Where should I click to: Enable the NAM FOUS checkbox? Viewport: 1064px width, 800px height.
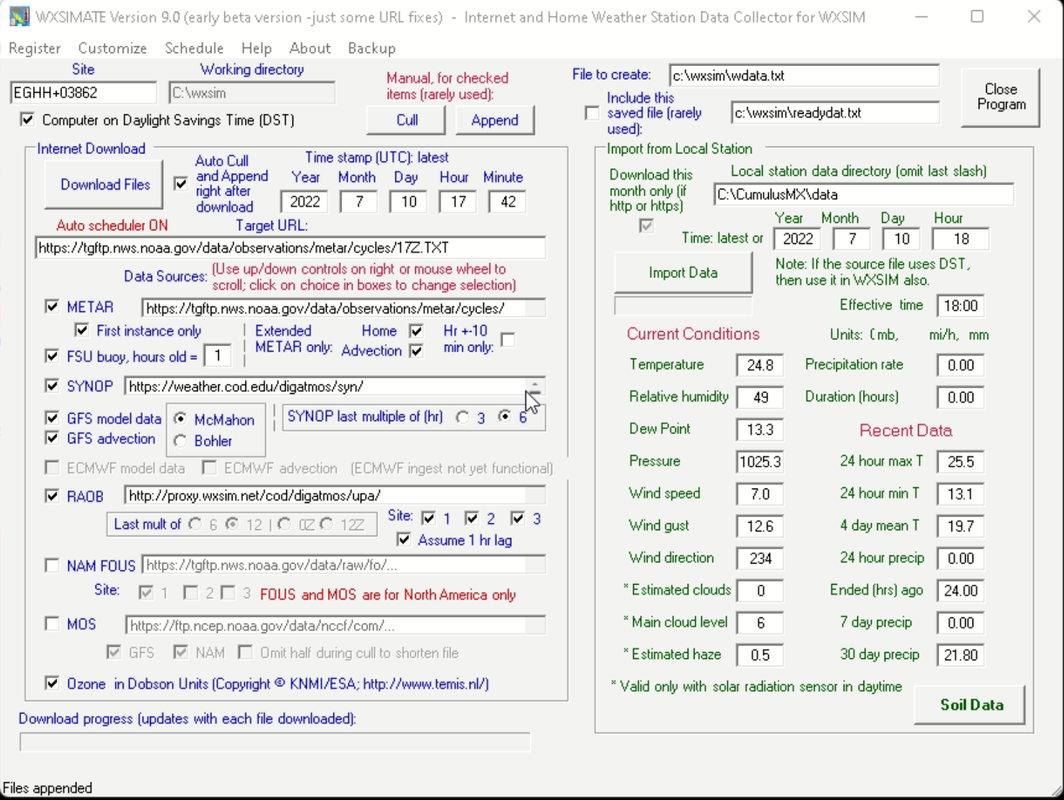pos(52,565)
